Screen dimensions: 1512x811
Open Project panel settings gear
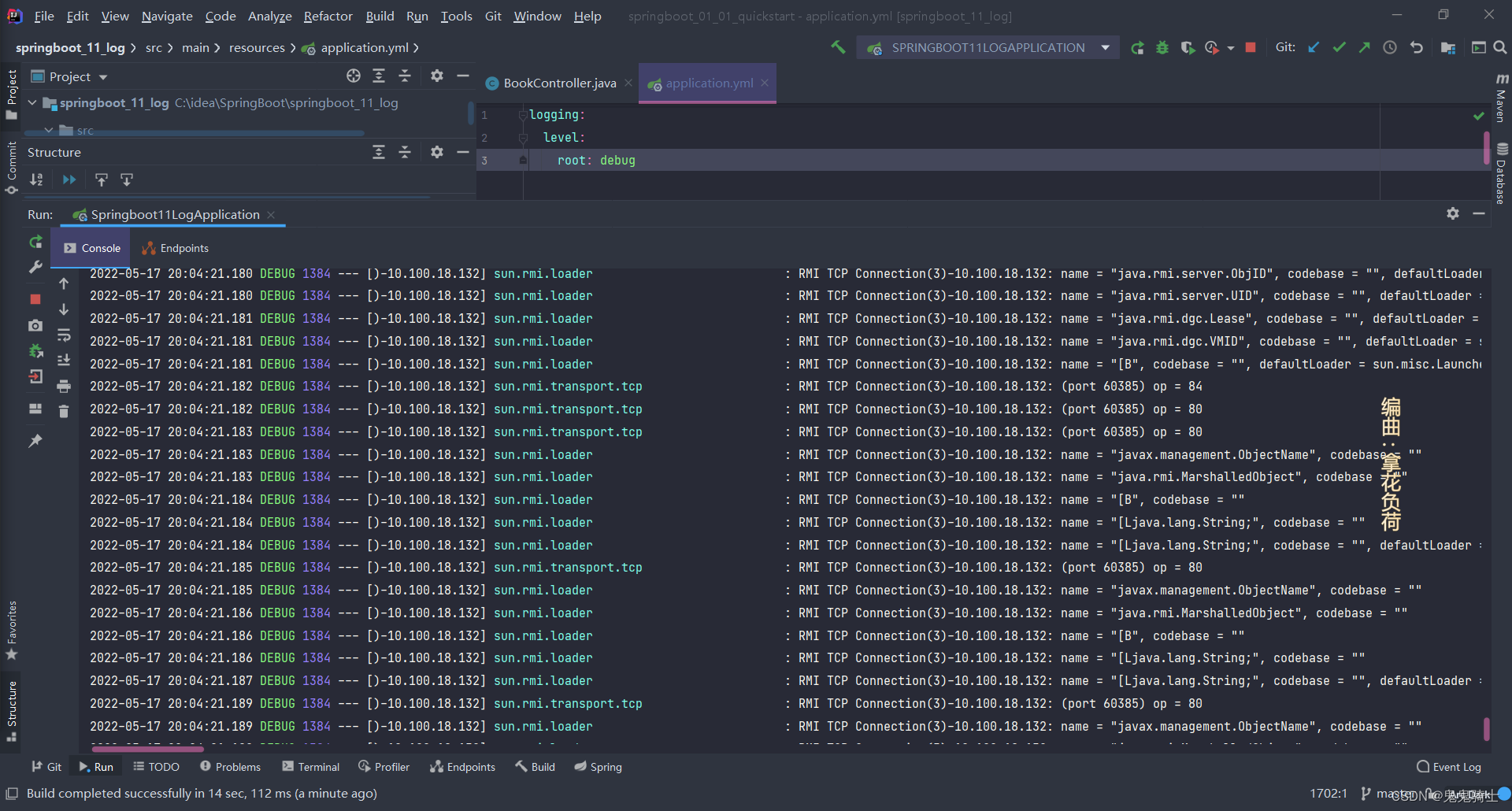(437, 76)
